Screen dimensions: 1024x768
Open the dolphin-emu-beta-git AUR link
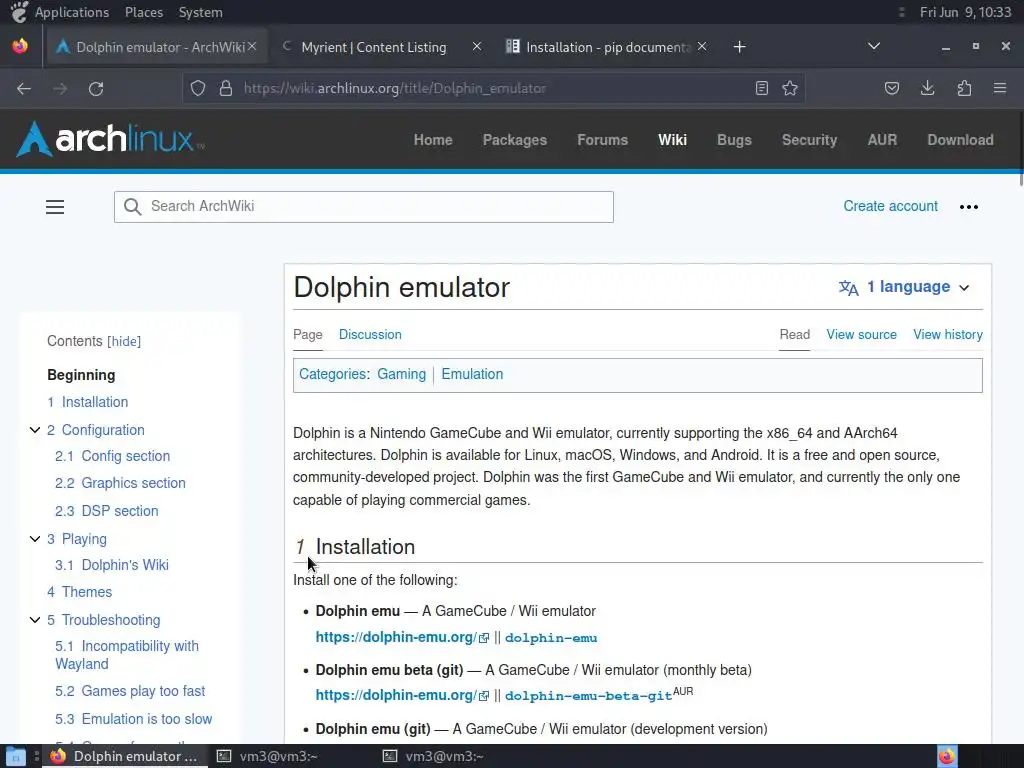588,696
